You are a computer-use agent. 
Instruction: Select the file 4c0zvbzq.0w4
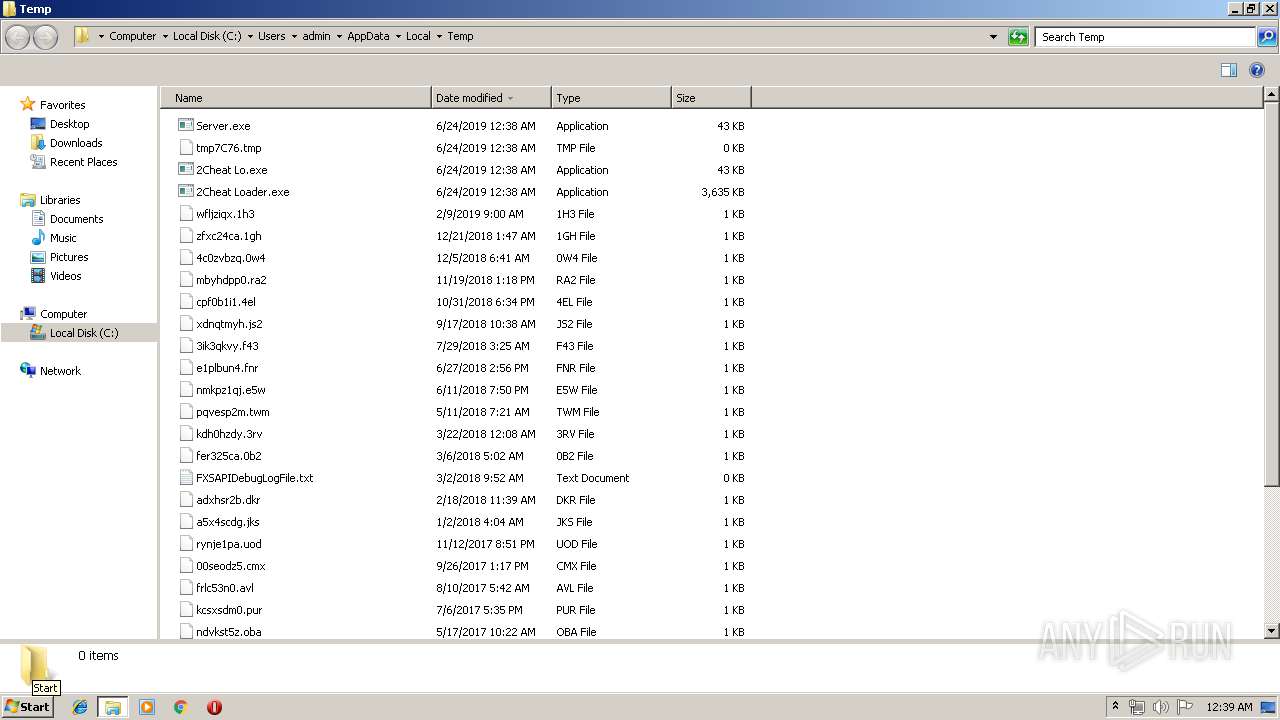(x=230, y=258)
